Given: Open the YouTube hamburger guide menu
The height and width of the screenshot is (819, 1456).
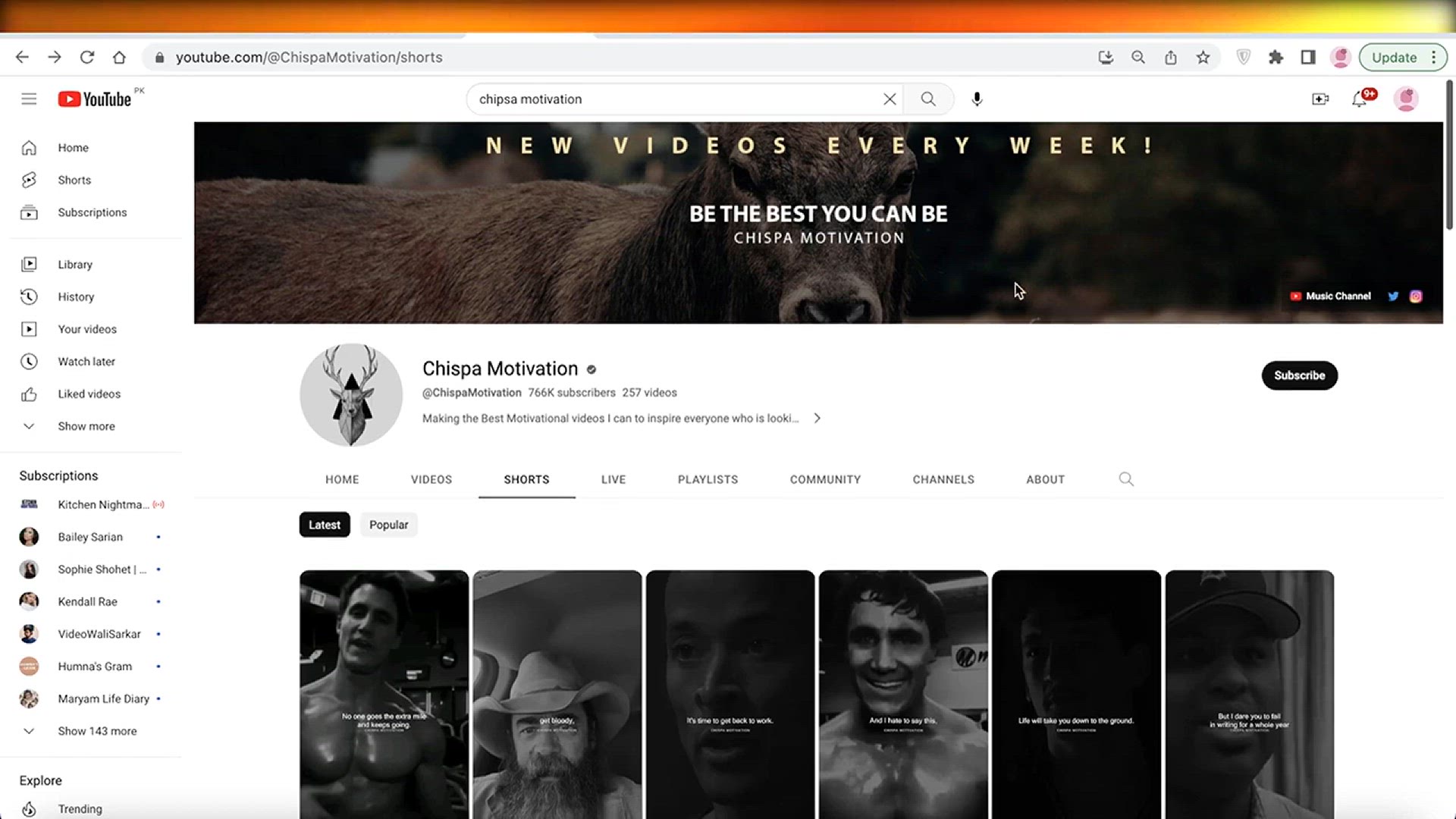Looking at the screenshot, I should click(x=29, y=99).
